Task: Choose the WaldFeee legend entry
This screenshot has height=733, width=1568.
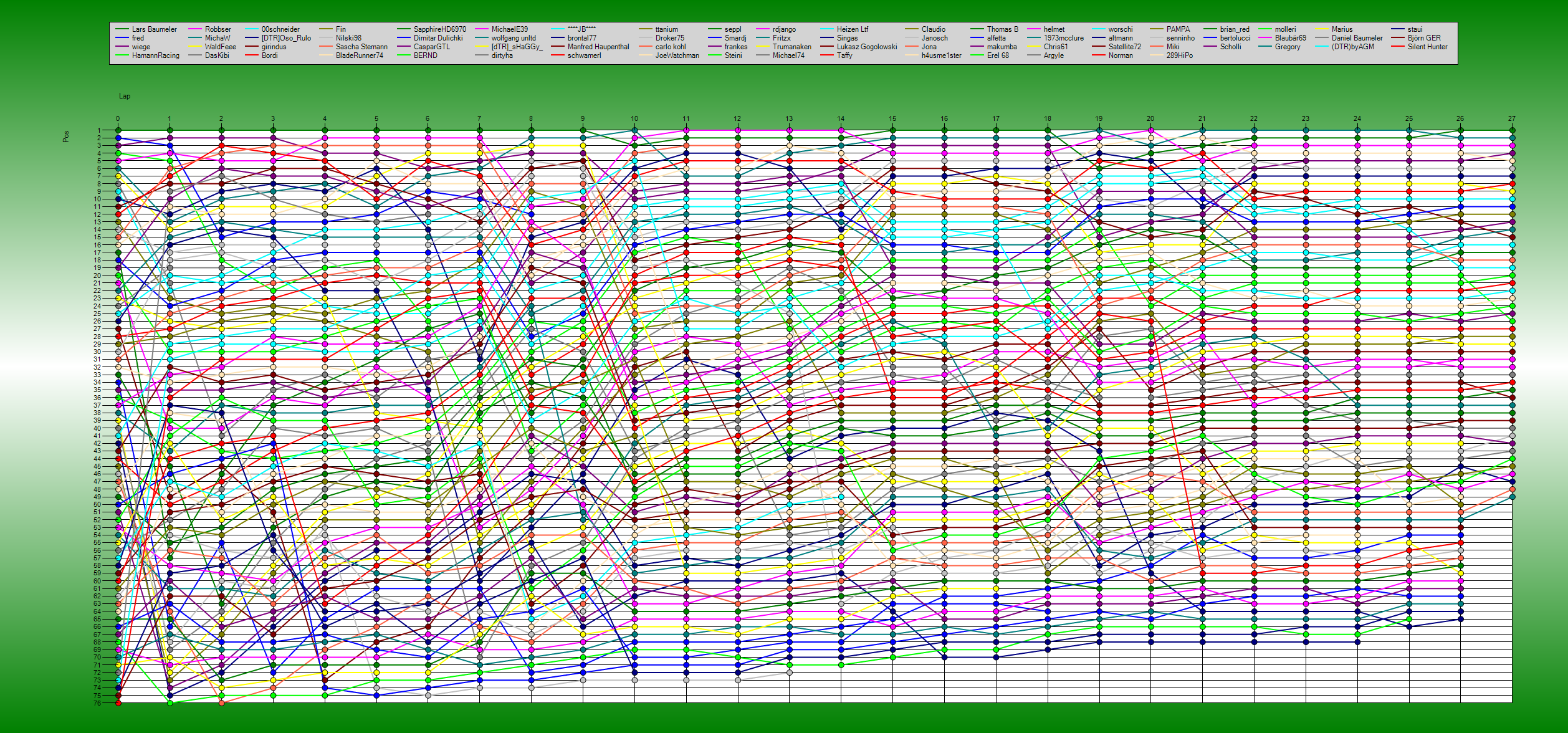Action: (220, 47)
